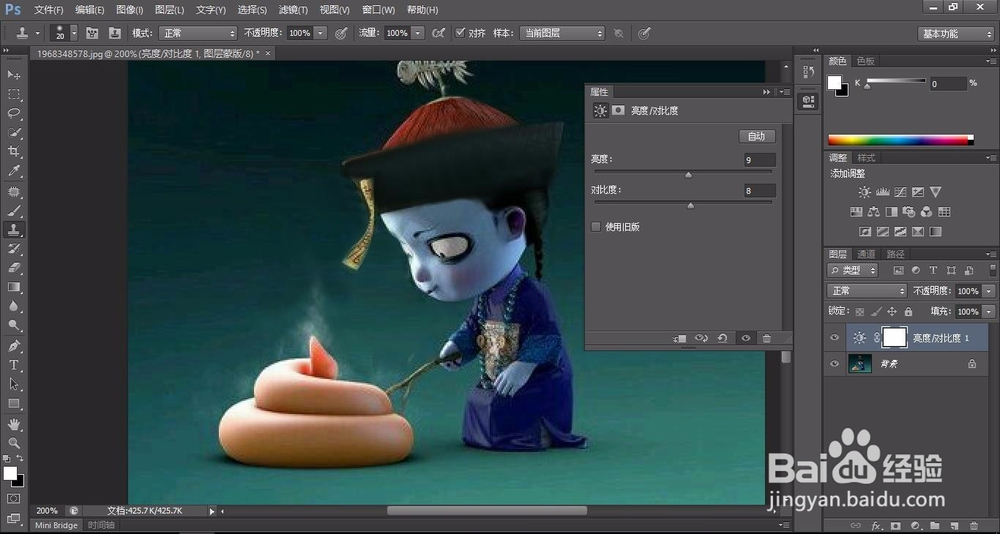Select the Quick Selection tool
Screen dimensions: 1000x534
pyautogui.click(x=13, y=133)
